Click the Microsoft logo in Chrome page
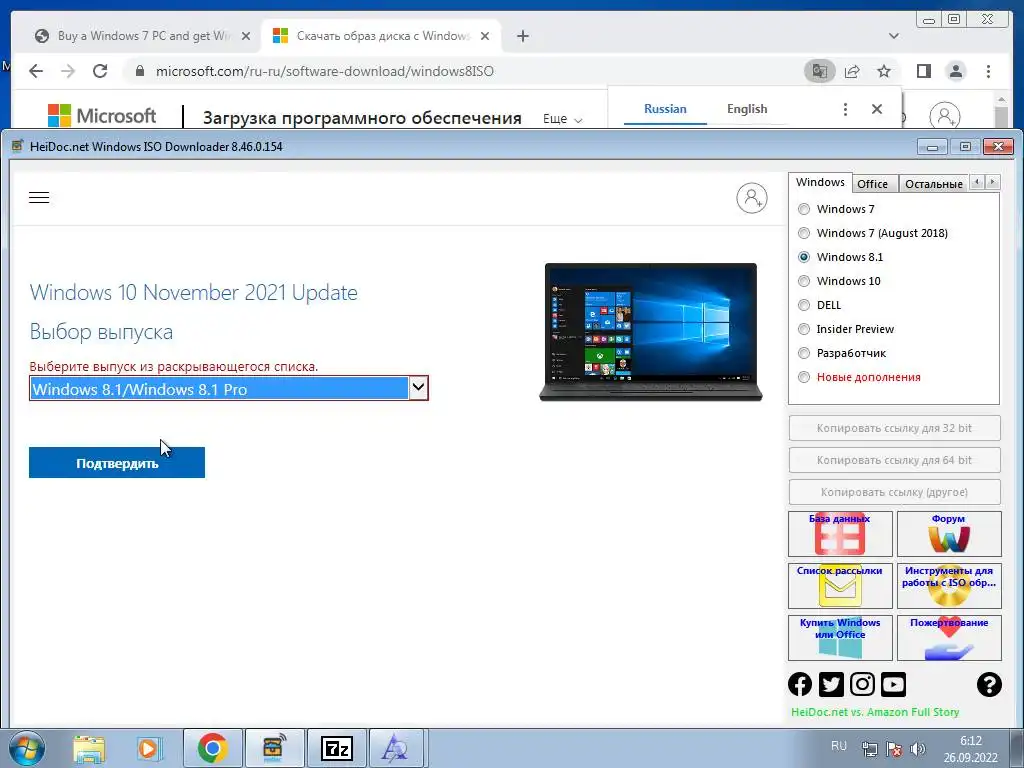The image size is (1024, 768). pos(102,116)
